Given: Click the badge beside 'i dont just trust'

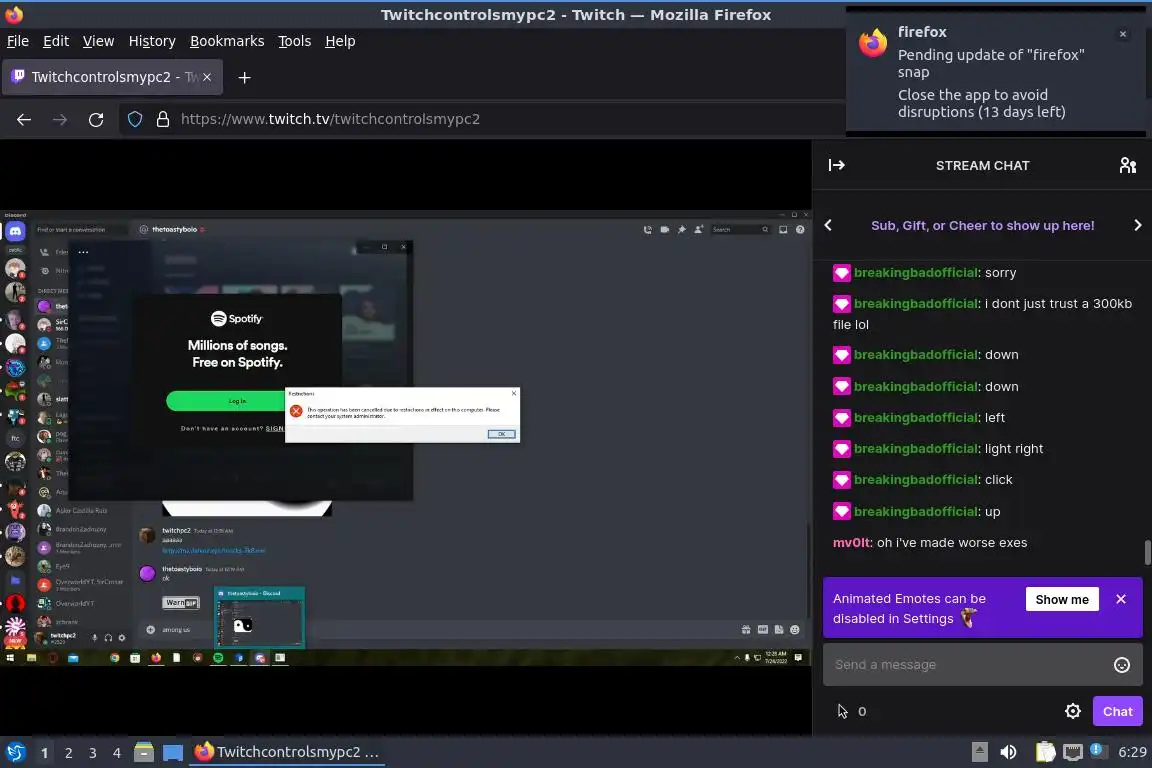Looking at the screenshot, I should (x=841, y=304).
